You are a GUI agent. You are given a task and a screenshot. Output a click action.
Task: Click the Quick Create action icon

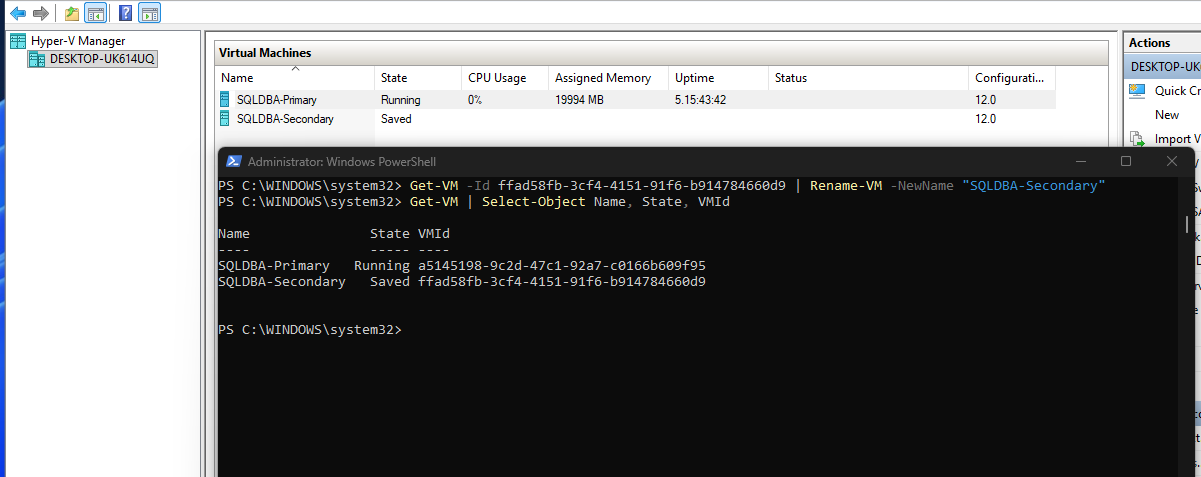click(x=1137, y=91)
